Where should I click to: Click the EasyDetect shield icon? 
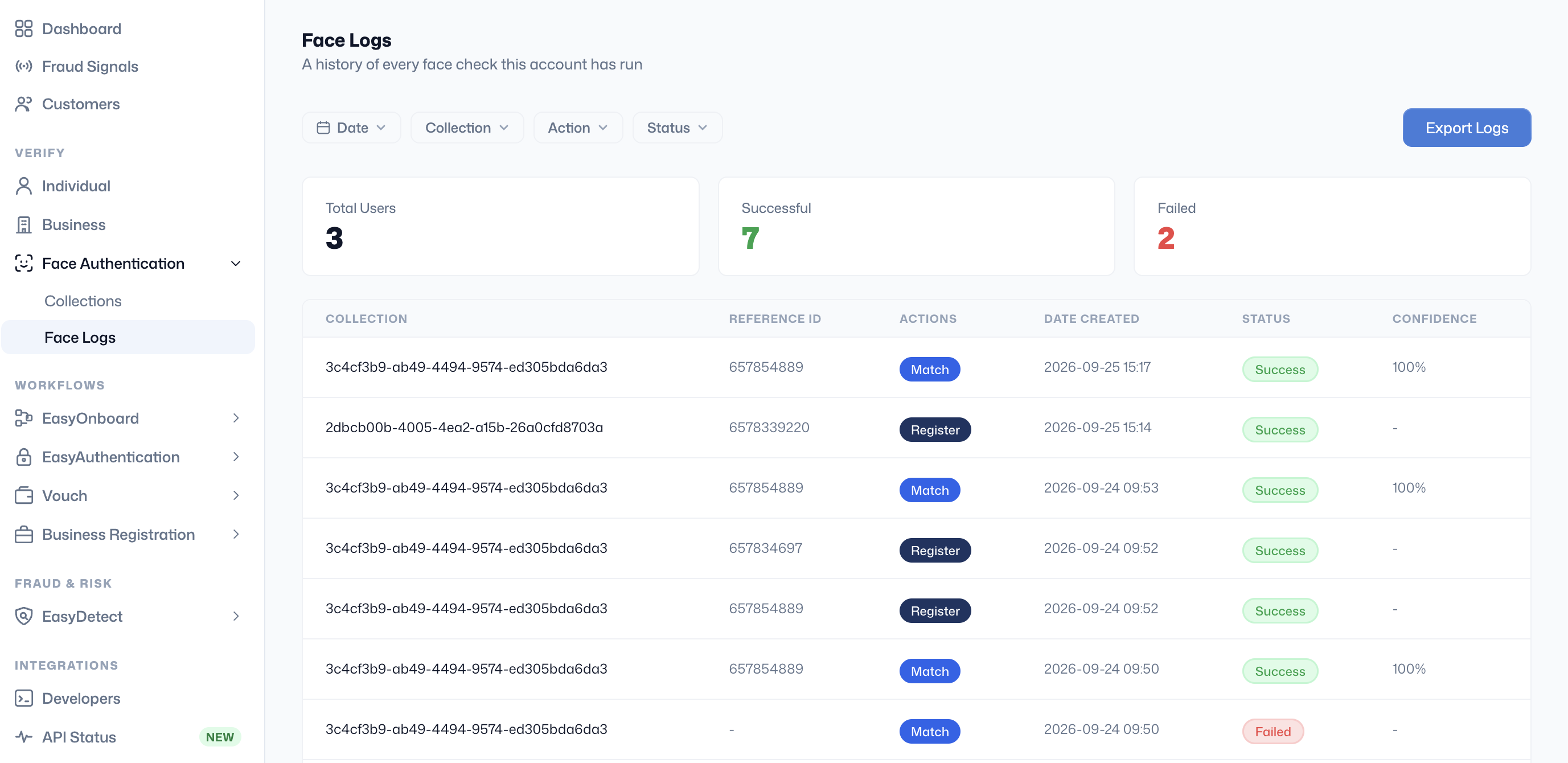coord(24,616)
